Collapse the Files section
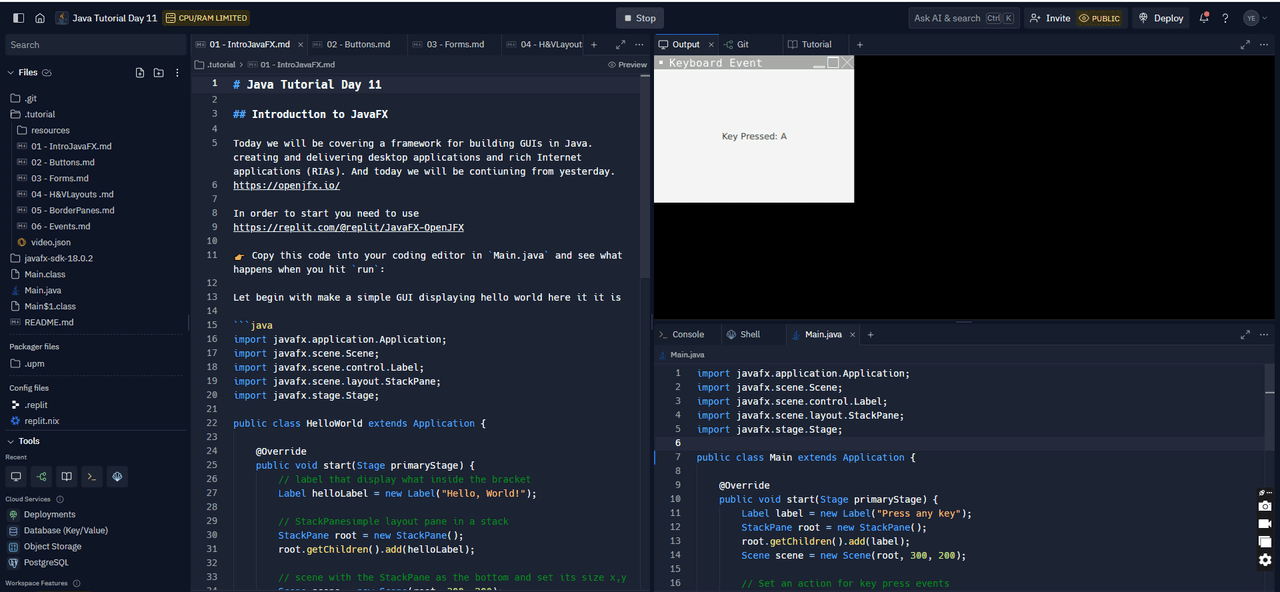Viewport: 1280px width, 592px height. tap(11, 73)
